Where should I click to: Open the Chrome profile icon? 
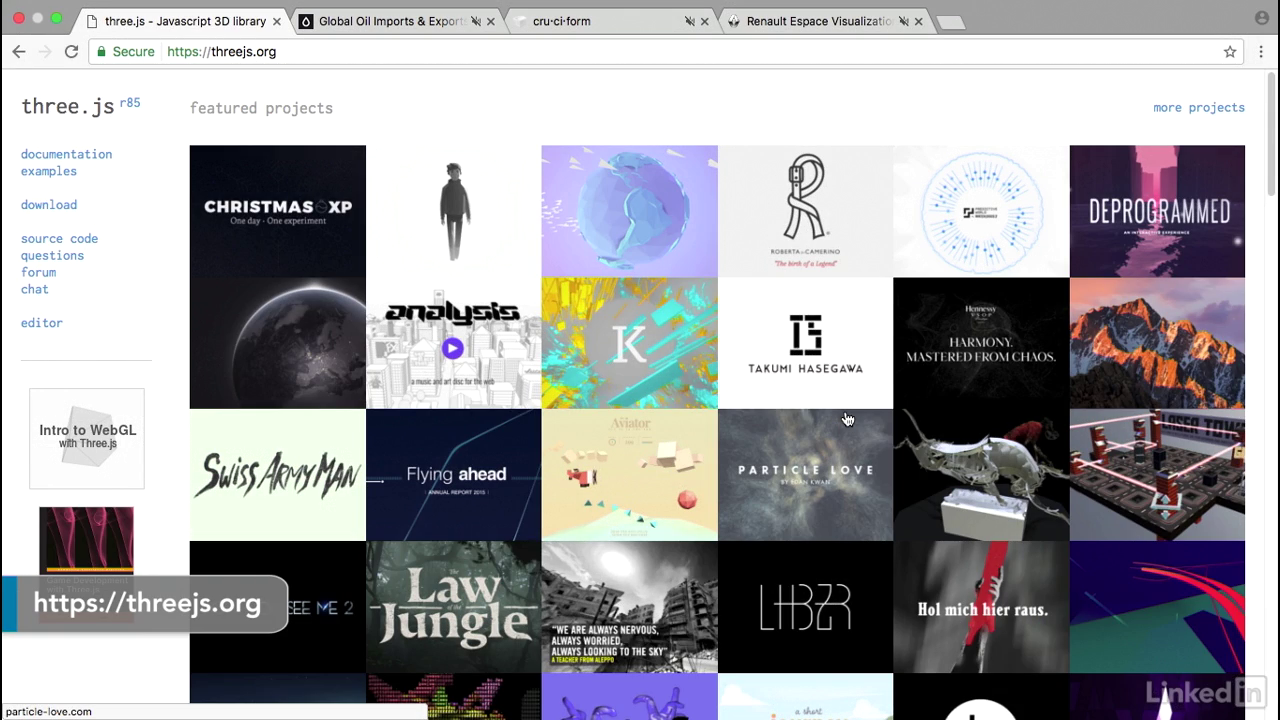[1261, 17]
